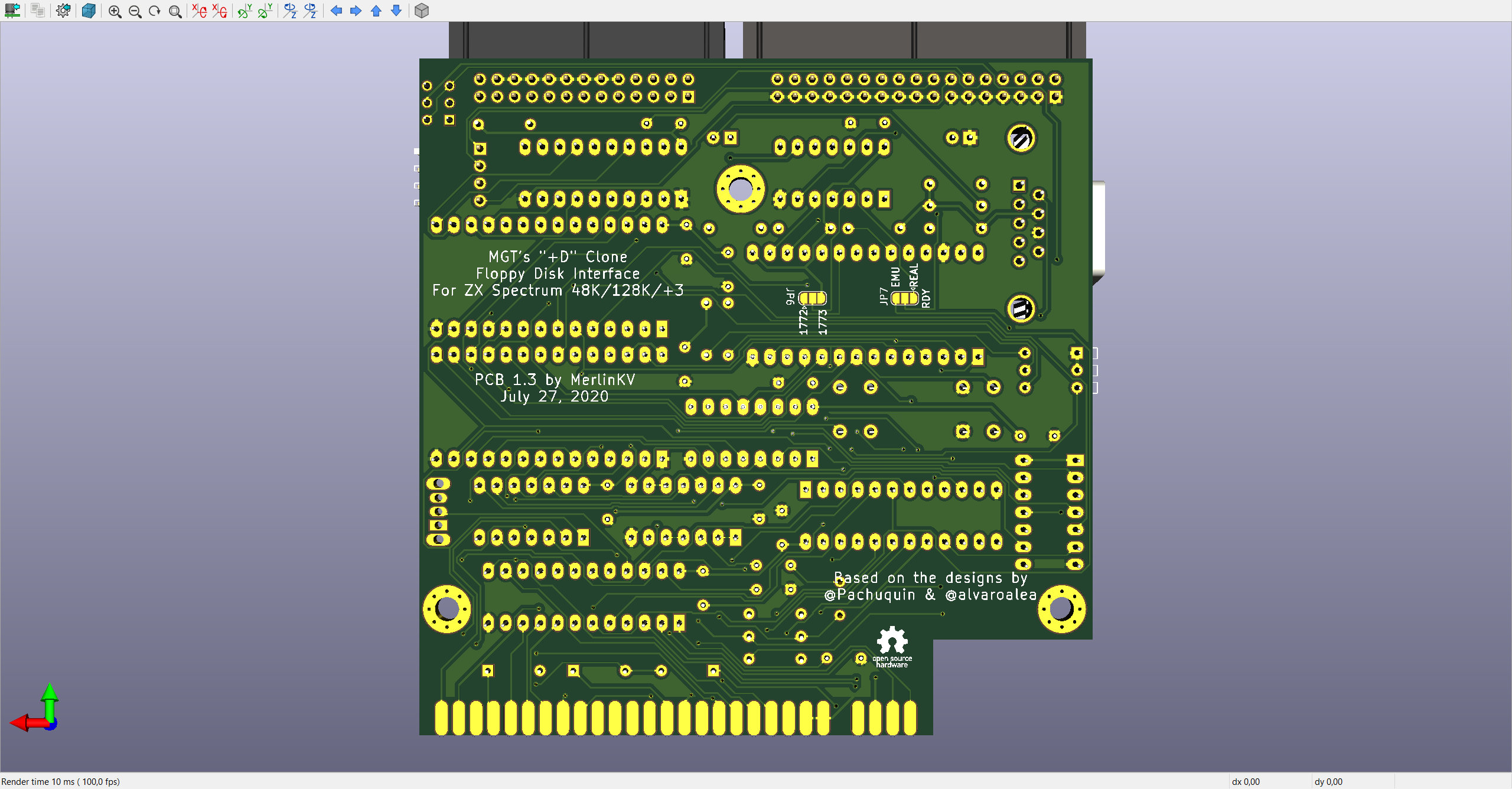
Task: Rotate X clockwise with the first red icon
Action: tap(200, 11)
